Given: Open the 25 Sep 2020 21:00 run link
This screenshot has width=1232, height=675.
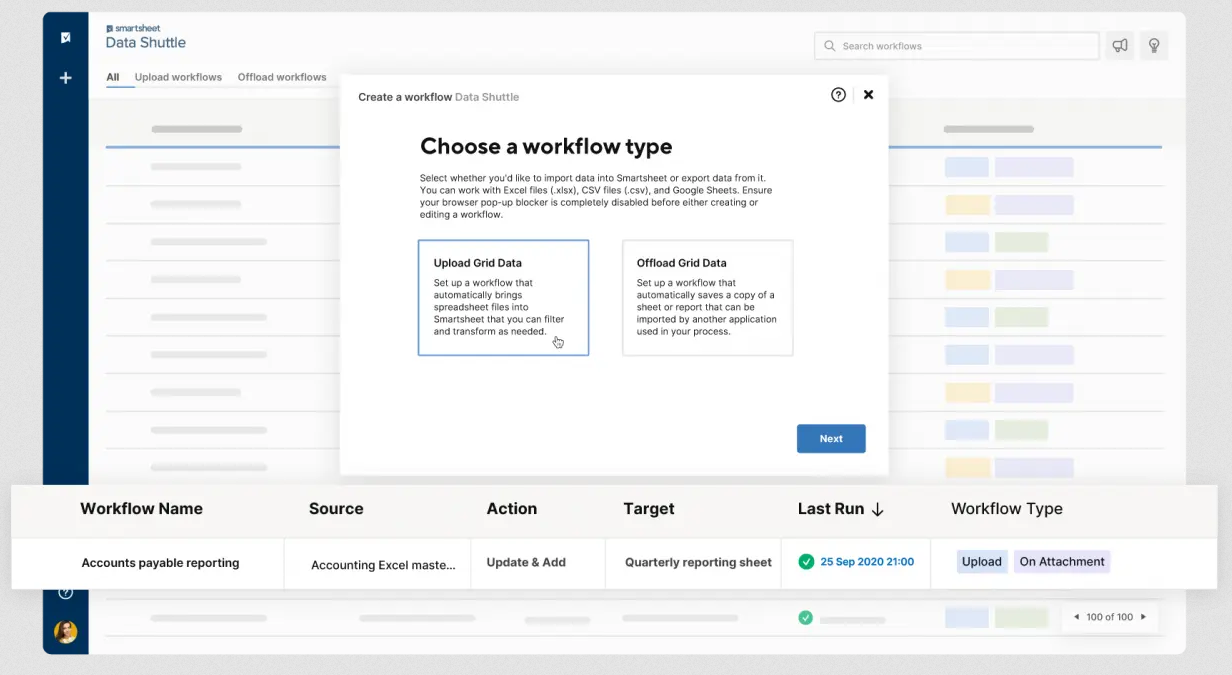Looking at the screenshot, I should (867, 562).
